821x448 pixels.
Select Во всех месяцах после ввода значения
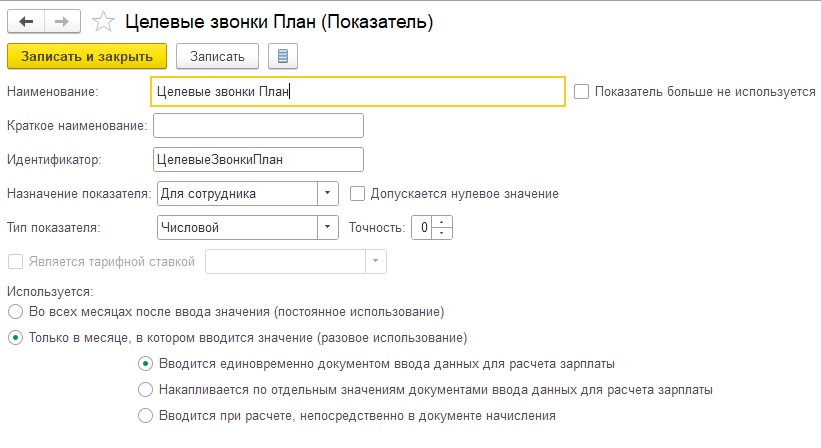[14, 312]
